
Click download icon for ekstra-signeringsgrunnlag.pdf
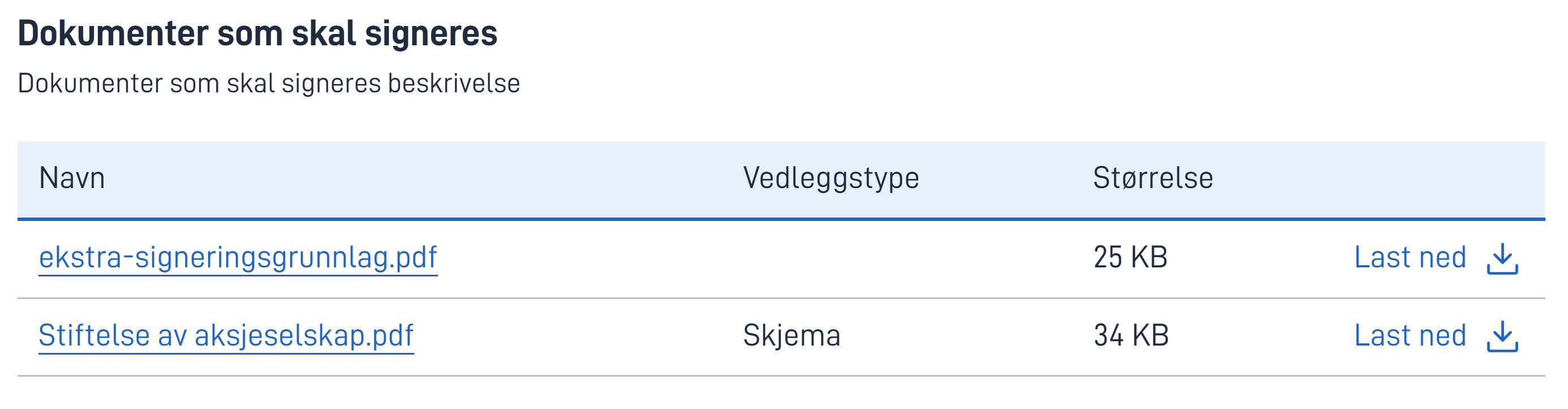click(x=1502, y=258)
